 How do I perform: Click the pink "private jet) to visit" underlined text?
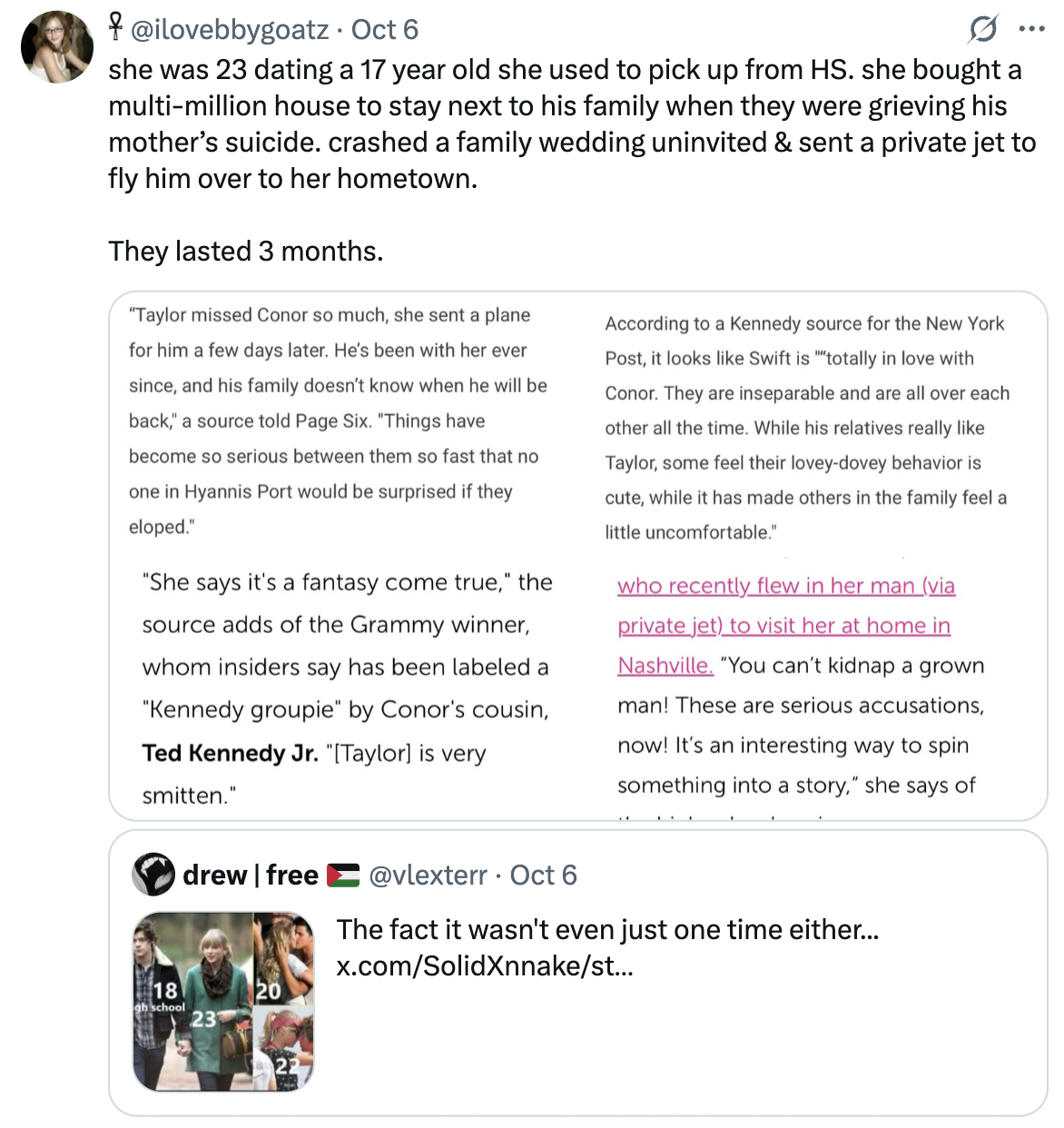tap(783, 626)
